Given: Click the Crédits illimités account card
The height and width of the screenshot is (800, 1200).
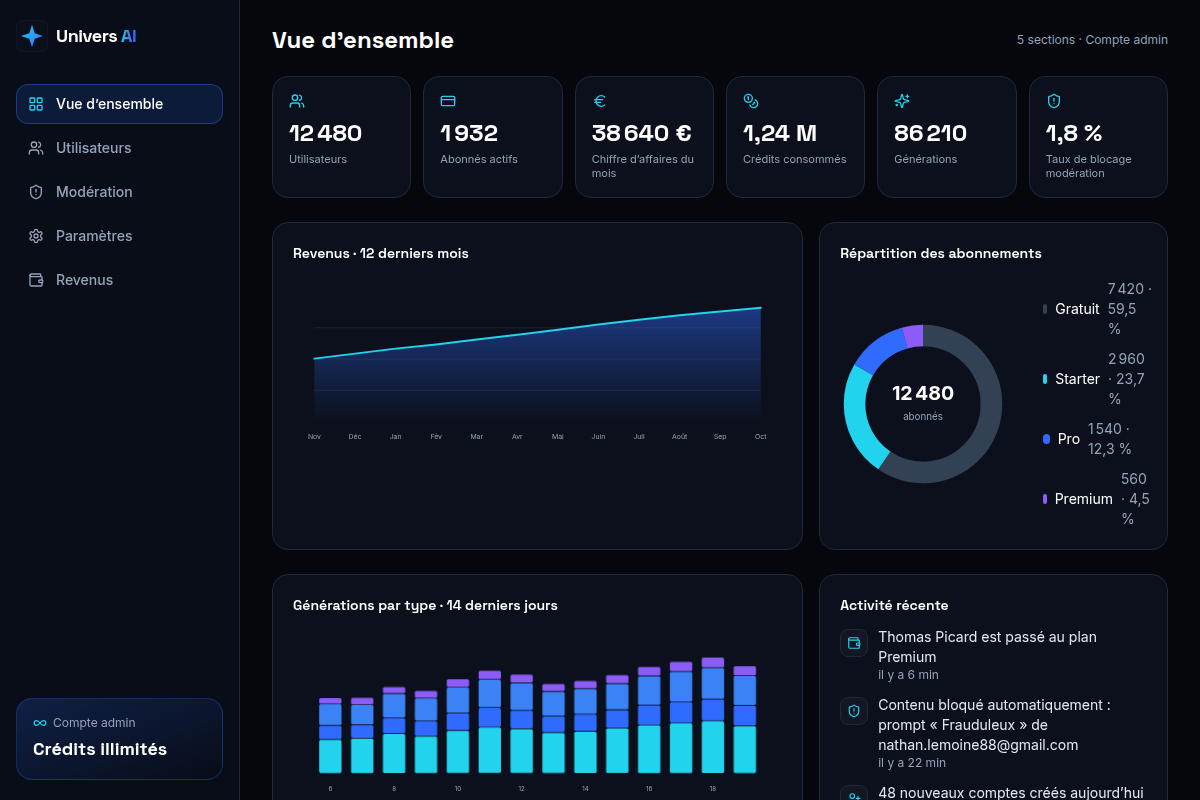Looking at the screenshot, I should 119,739.
